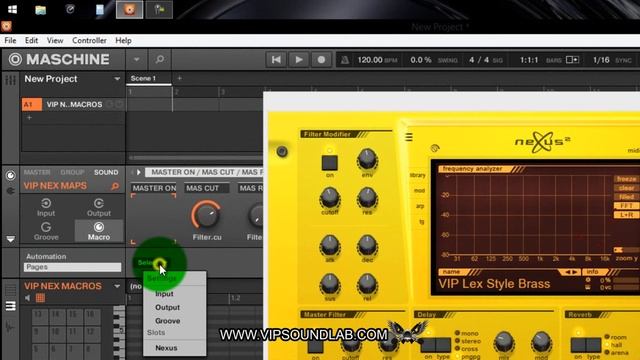The height and width of the screenshot is (360, 640).
Task: Open the File menu
Action: [10, 40]
